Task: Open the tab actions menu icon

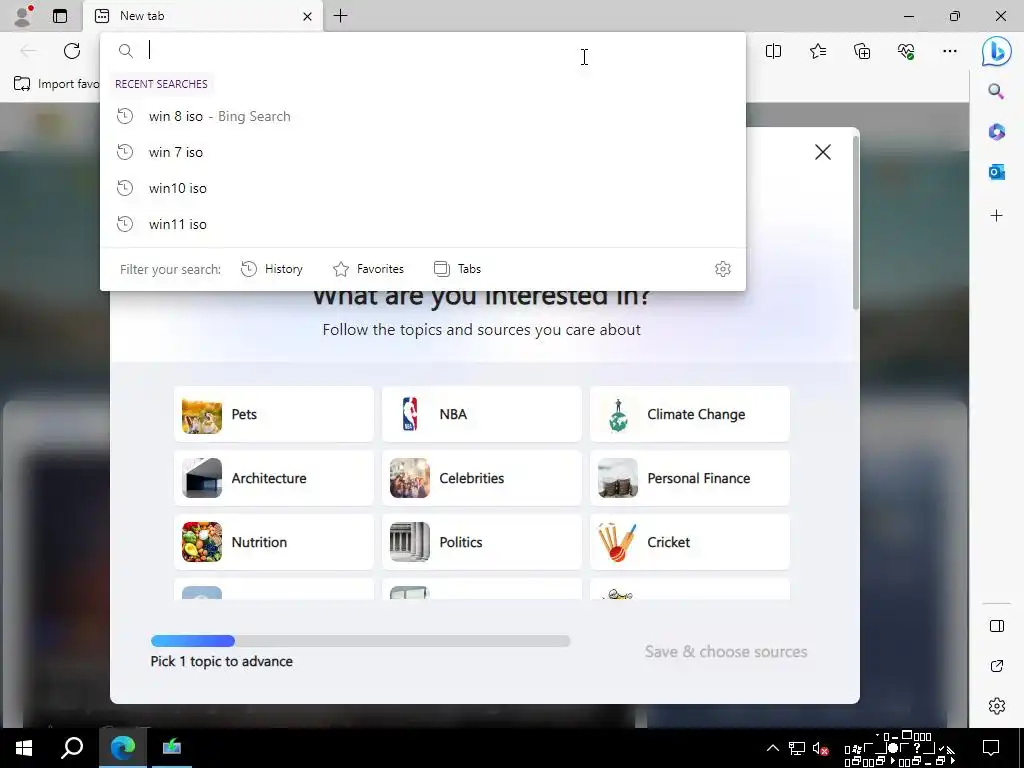Action: coord(60,16)
